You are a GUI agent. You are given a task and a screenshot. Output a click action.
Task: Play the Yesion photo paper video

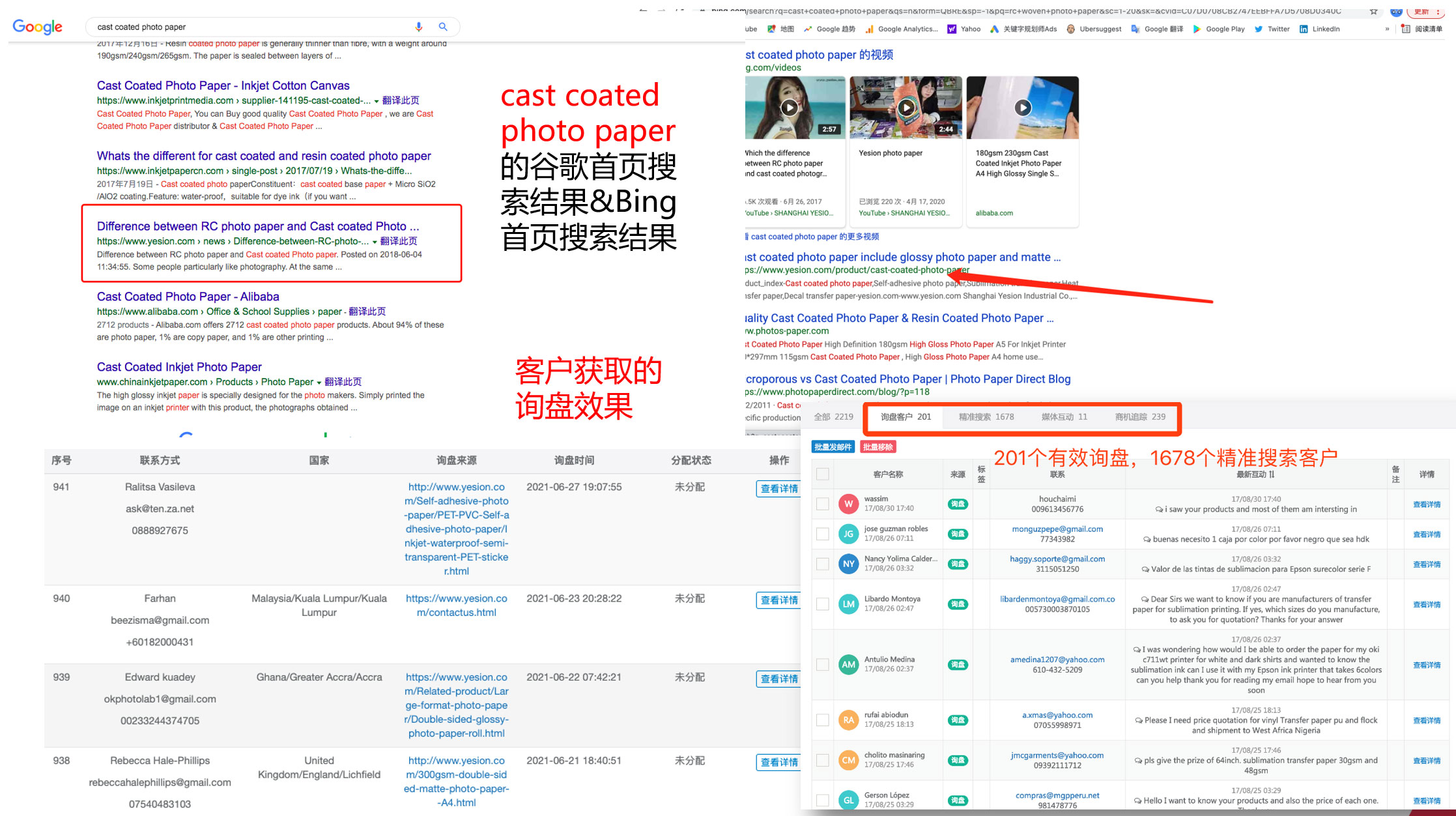906,108
